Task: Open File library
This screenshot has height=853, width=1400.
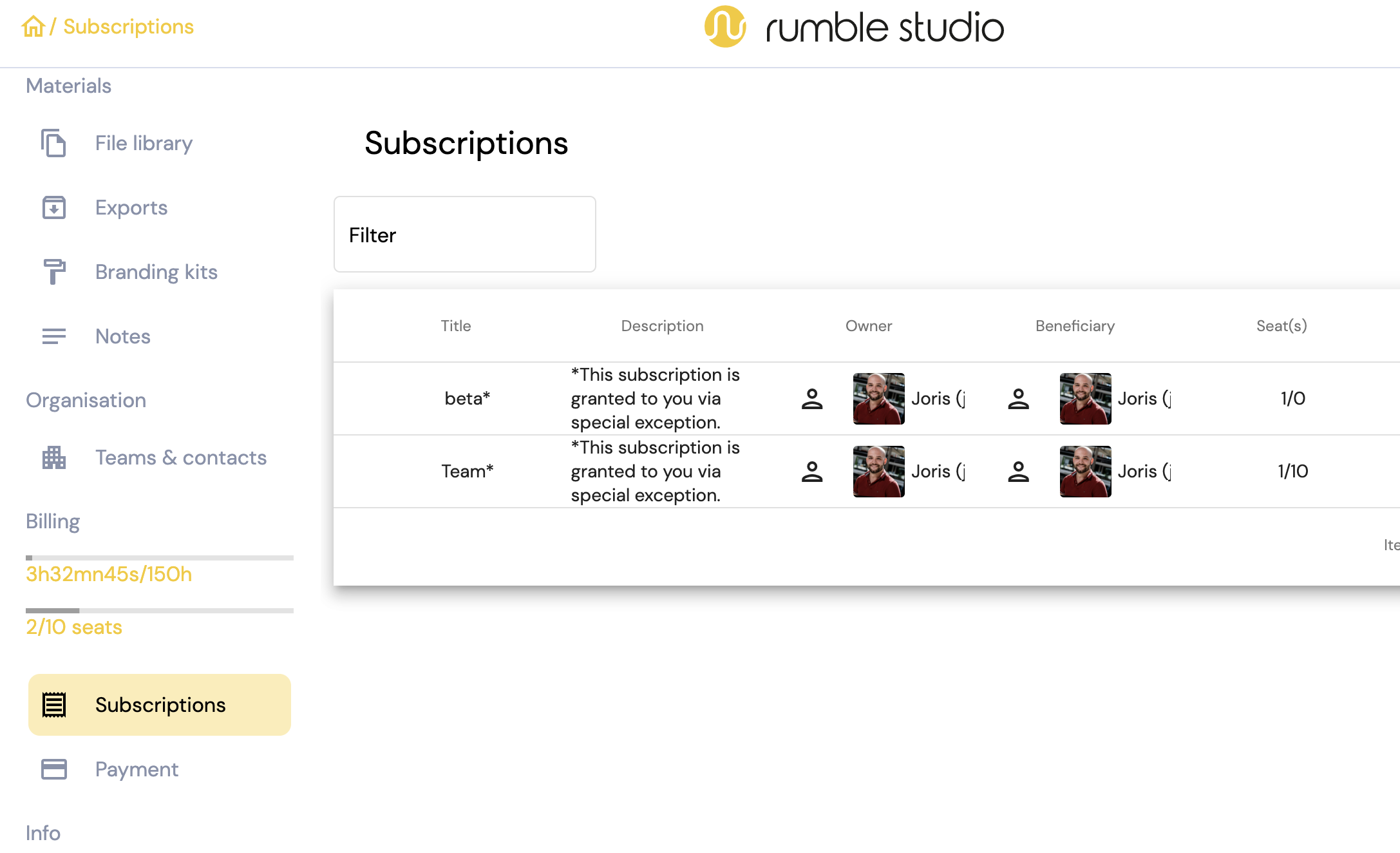Action: point(144,143)
